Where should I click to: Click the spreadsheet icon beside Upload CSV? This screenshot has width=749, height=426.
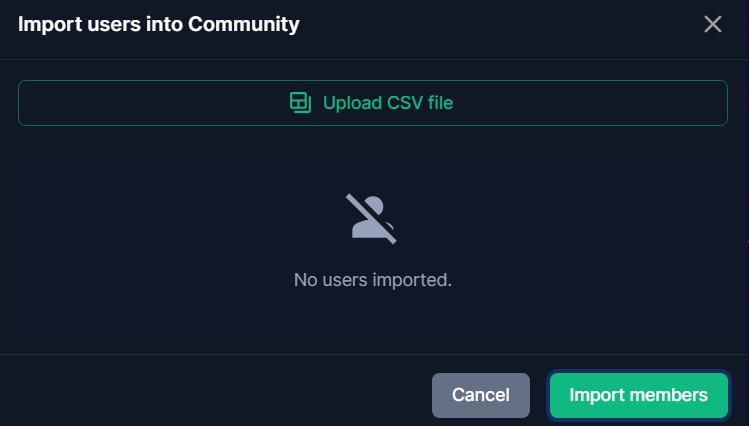tap(300, 103)
